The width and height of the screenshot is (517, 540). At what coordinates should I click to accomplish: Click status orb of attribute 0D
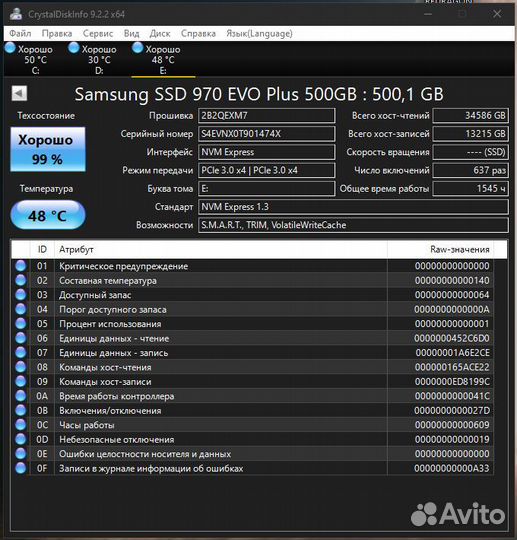[x=21, y=439]
